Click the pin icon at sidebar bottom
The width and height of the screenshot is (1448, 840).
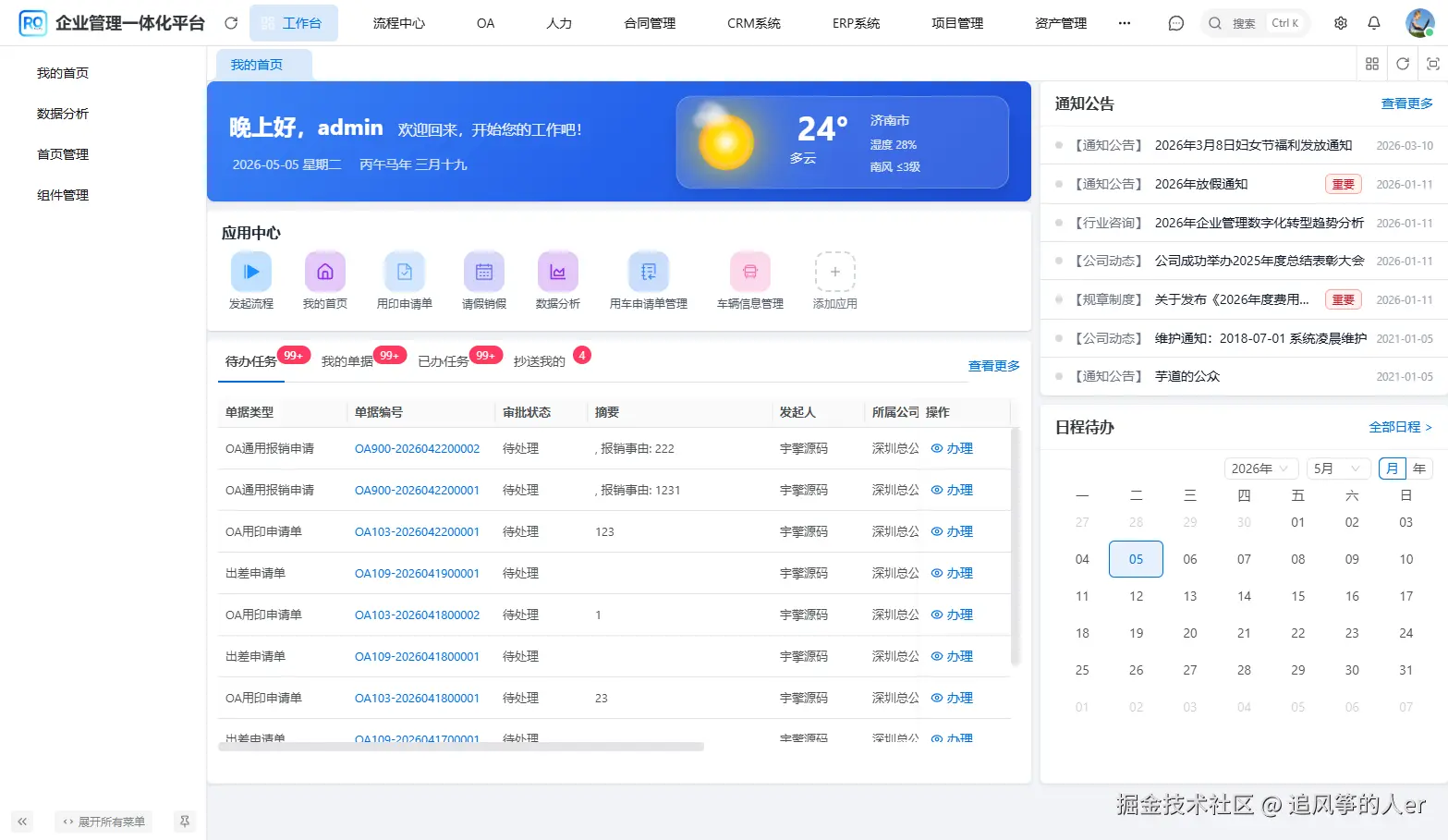185,821
